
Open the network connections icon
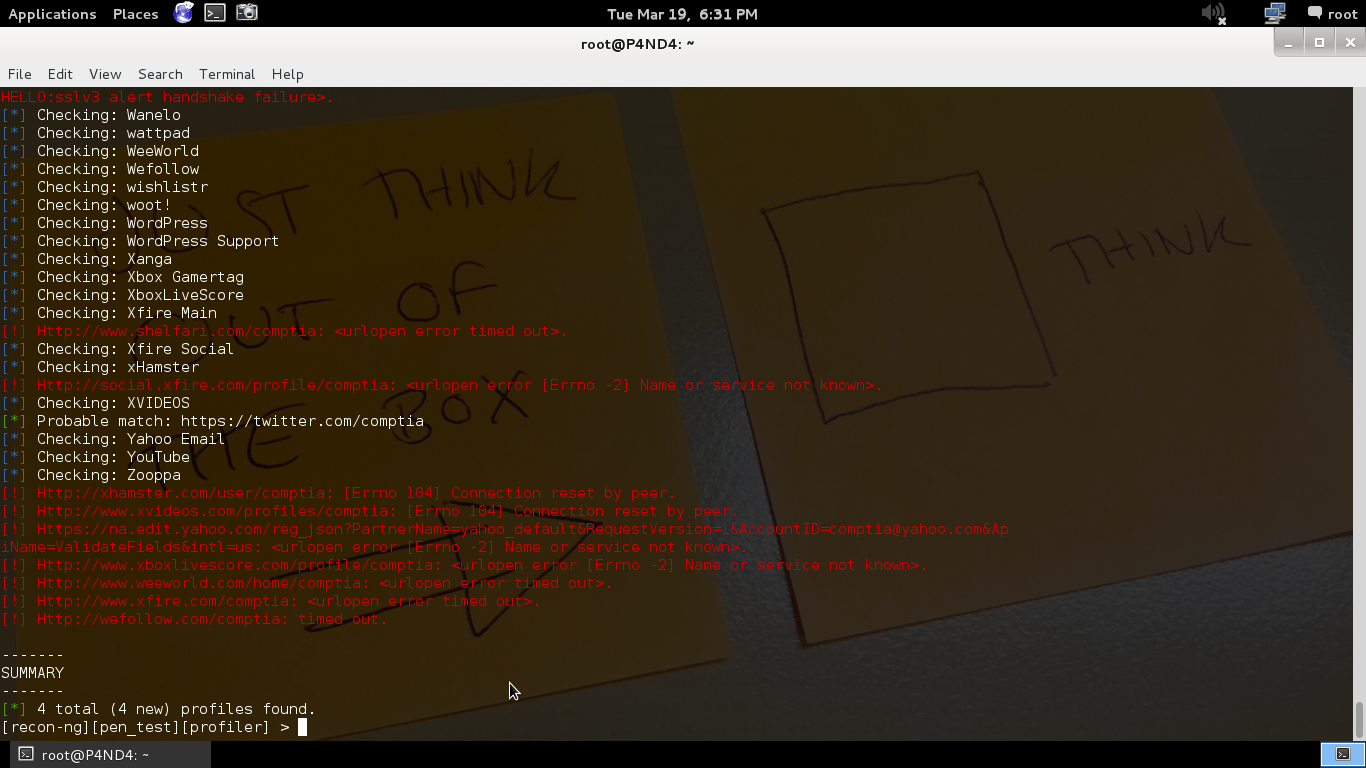[x=1274, y=13]
